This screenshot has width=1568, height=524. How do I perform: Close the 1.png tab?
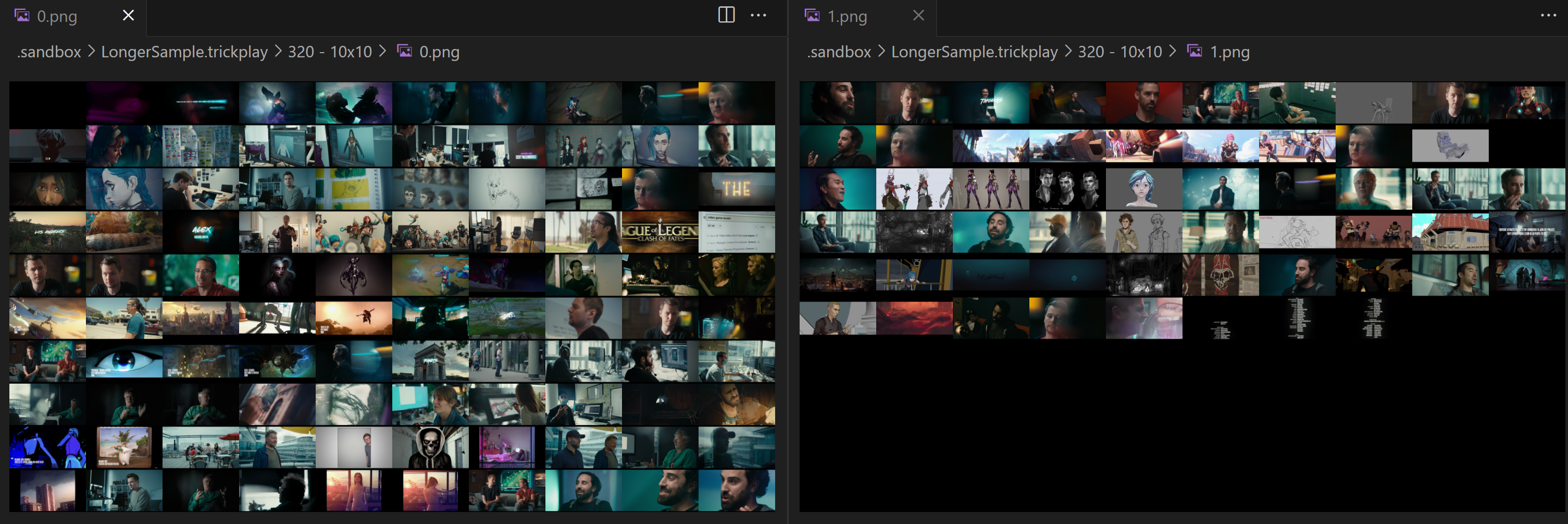pyautogui.click(x=918, y=15)
